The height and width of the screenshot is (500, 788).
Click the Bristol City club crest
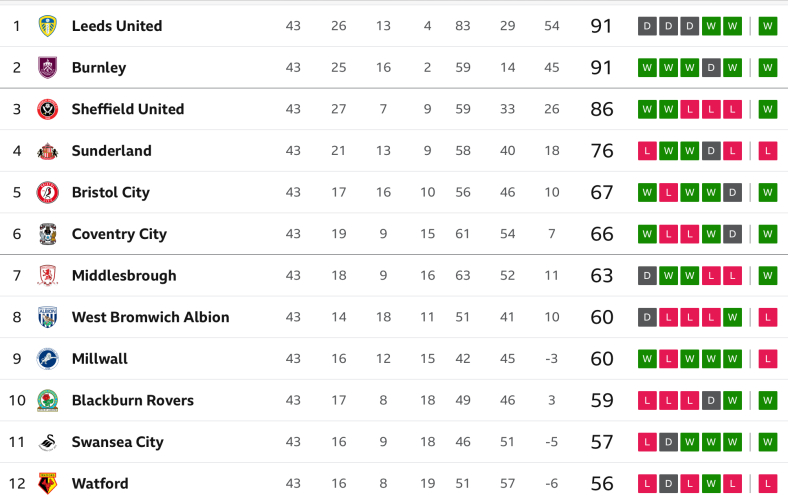coord(48,192)
